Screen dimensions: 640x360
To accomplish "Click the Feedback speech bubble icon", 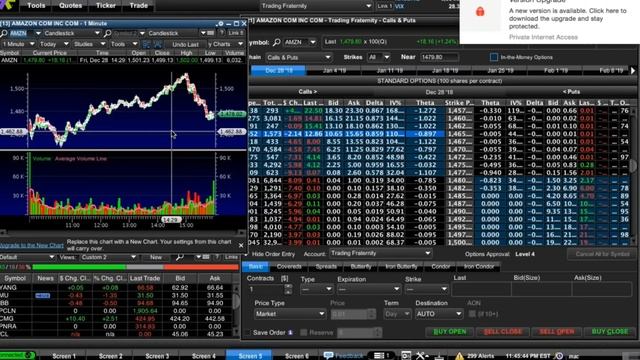I will pyautogui.click(x=328, y=356).
